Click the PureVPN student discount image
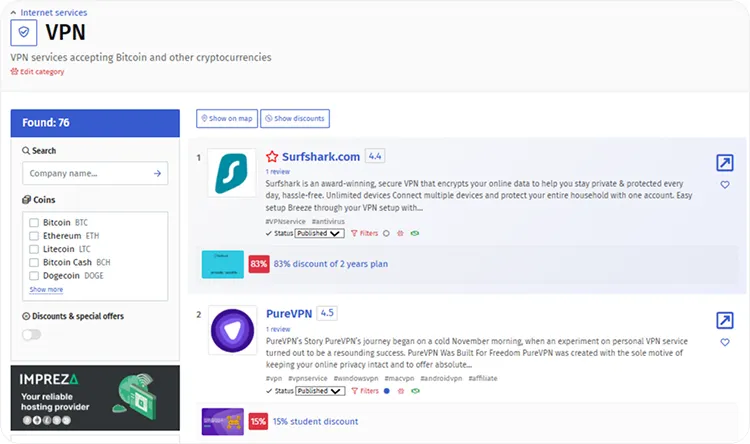The height and width of the screenshot is (444, 750). [x=222, y=422]
